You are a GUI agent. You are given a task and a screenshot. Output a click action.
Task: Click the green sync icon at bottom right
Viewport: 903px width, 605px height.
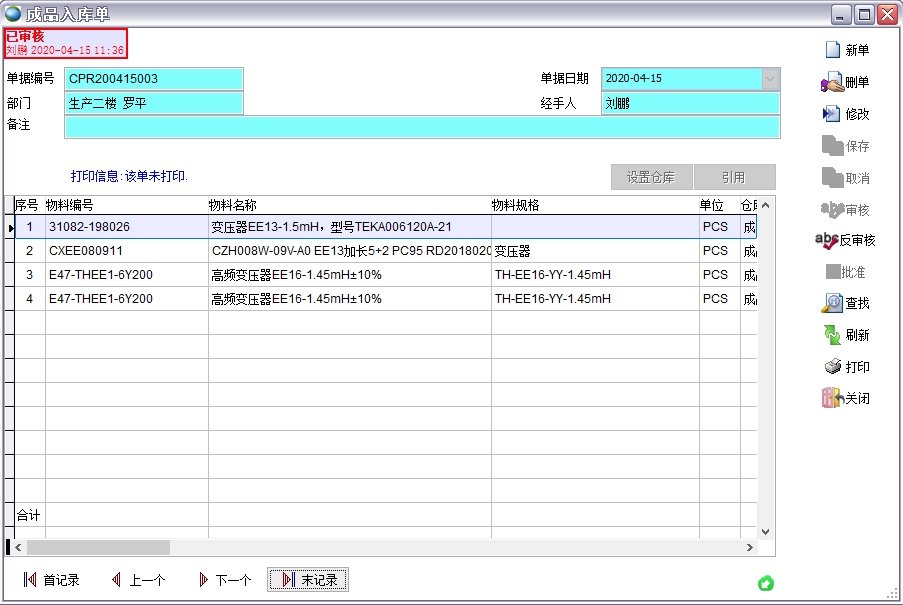pyautogui.click(x=765, y=583)
